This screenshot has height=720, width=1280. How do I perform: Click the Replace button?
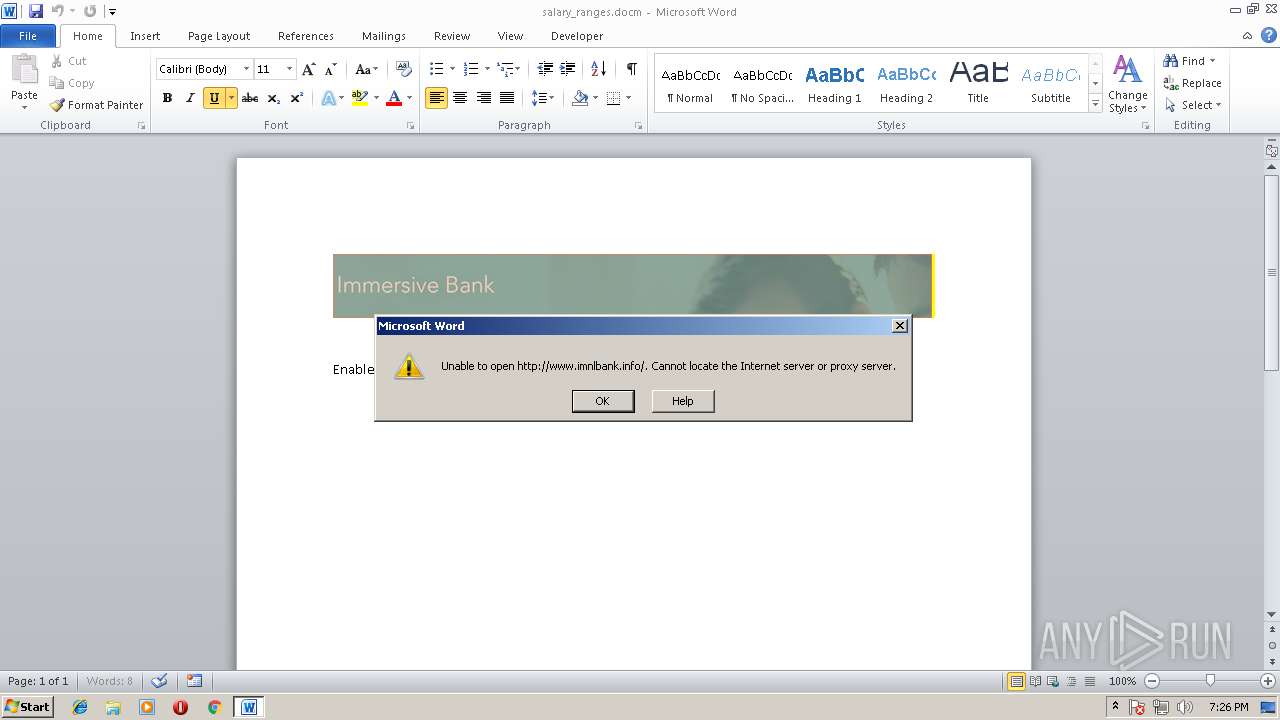[1192, 83]
